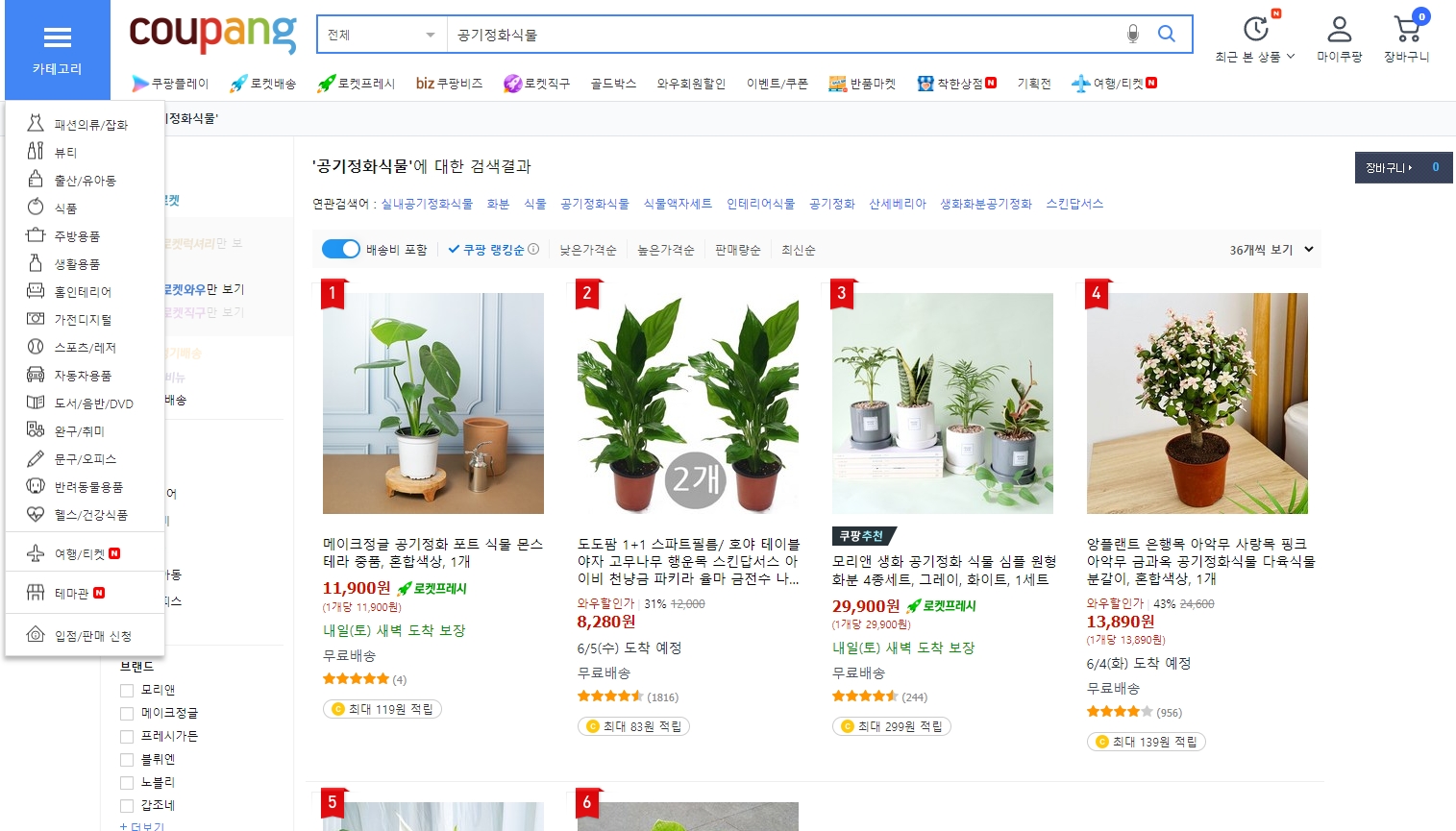Click related keyword 산세베리아
This screenshot has height=831, width=1456.
pyautogui.click(x=898, y=204)
